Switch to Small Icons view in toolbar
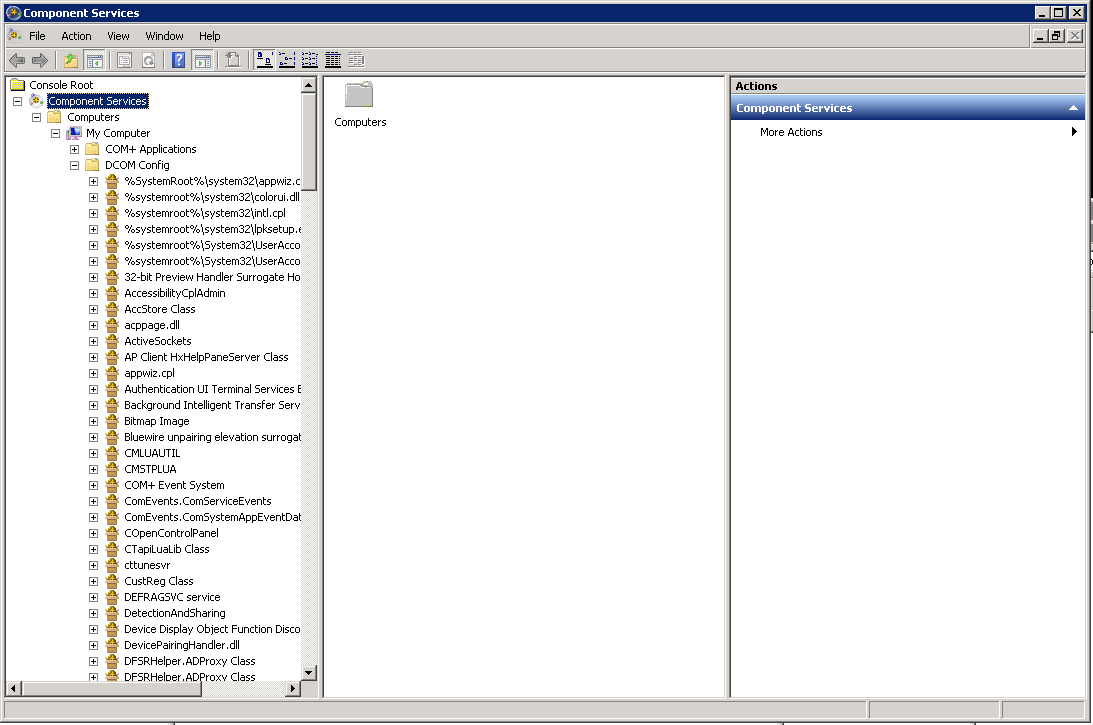Screen dimensions: 1093x725 coord(287,60)
